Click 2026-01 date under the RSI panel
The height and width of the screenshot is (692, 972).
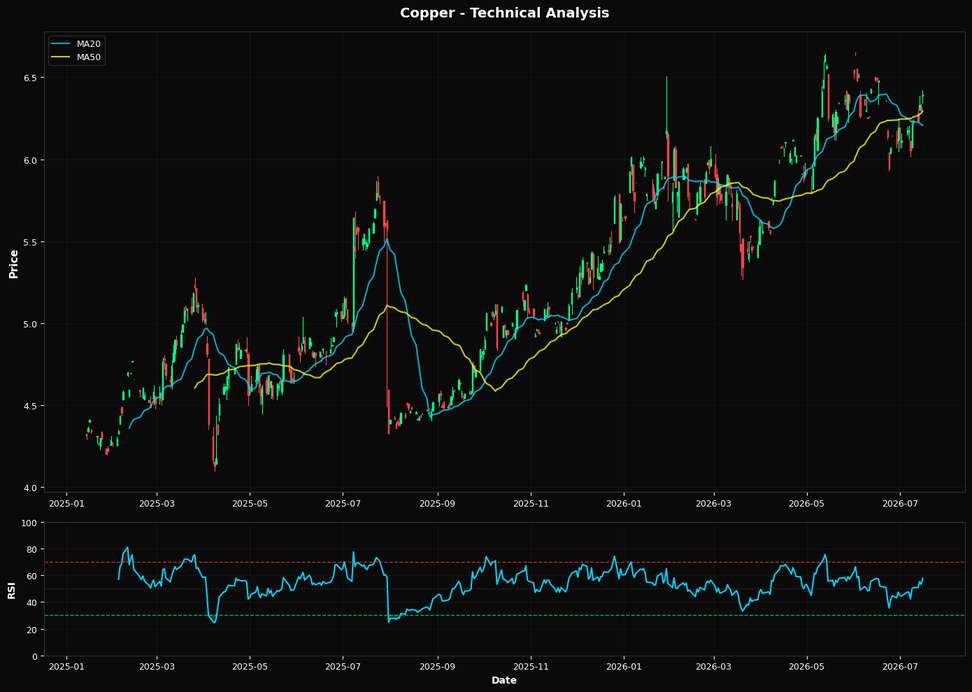pos(624,667)
